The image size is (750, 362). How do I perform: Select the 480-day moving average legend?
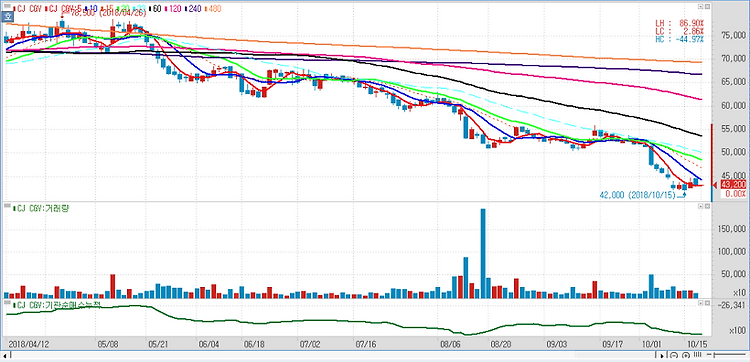pyautogui.click(x=212, y=9)
